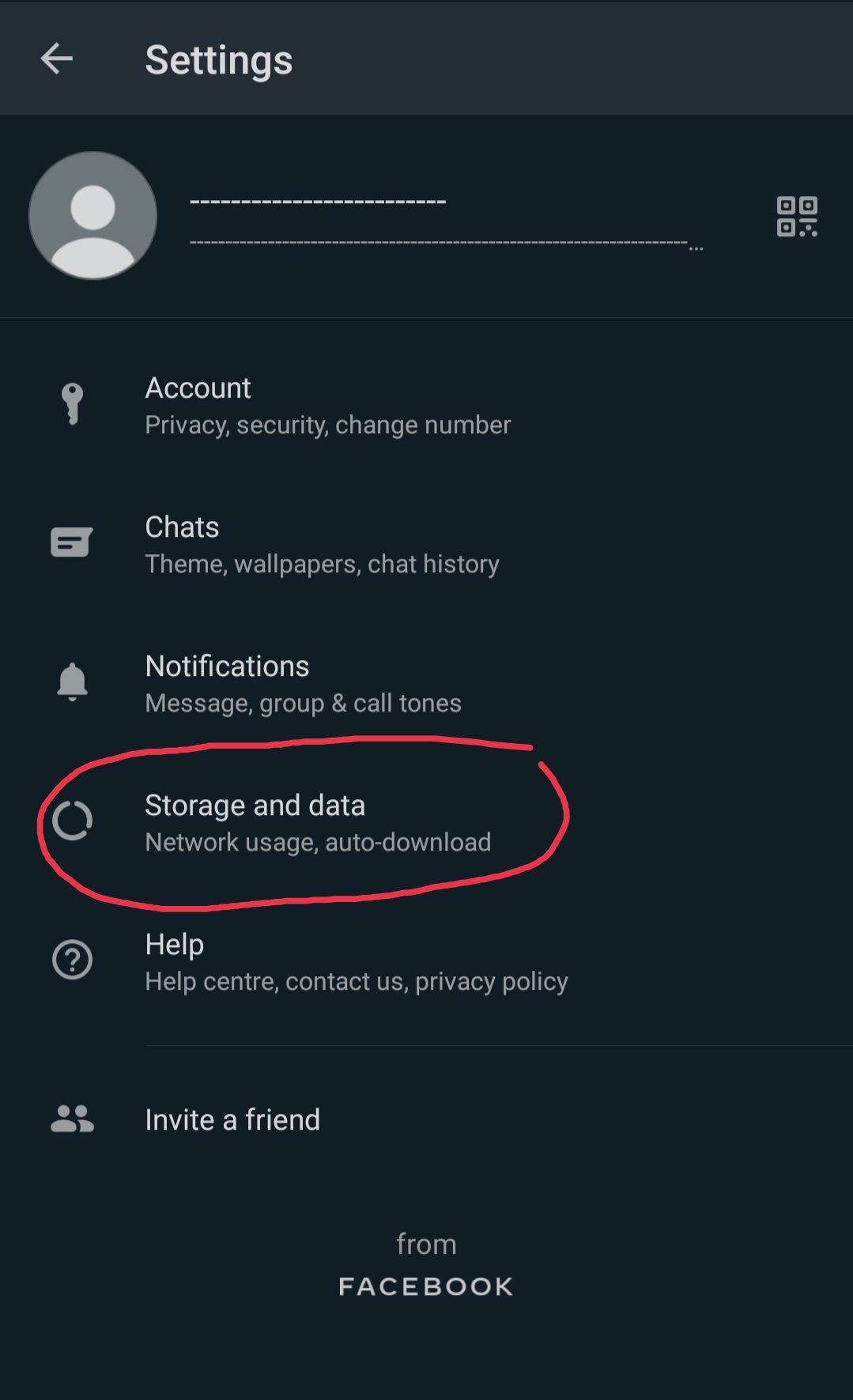853x1400 pixels.
Task: Open Chats settings
Action: 182,527
